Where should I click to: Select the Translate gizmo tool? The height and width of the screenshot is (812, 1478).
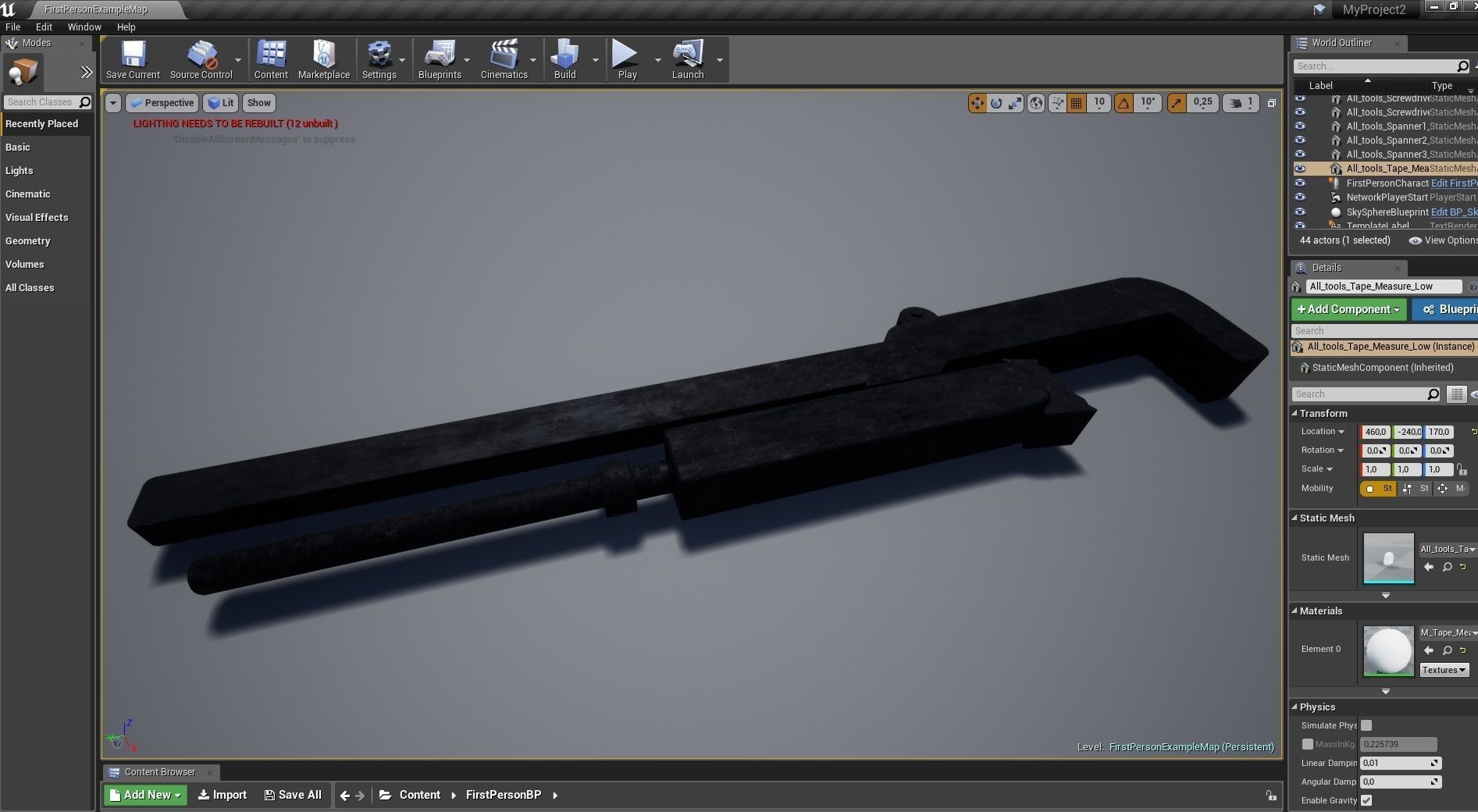click(x=977, y=103)
